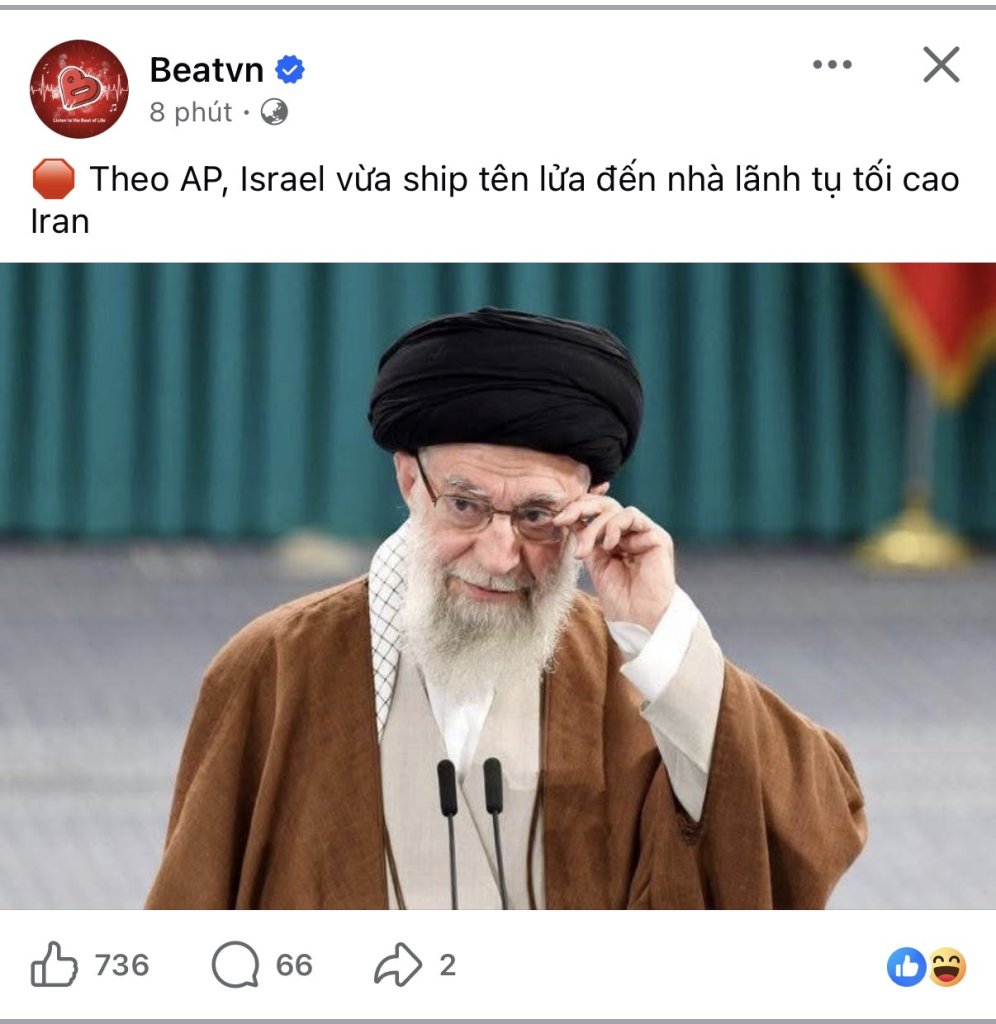Close the post with the X

pos(941,64)
